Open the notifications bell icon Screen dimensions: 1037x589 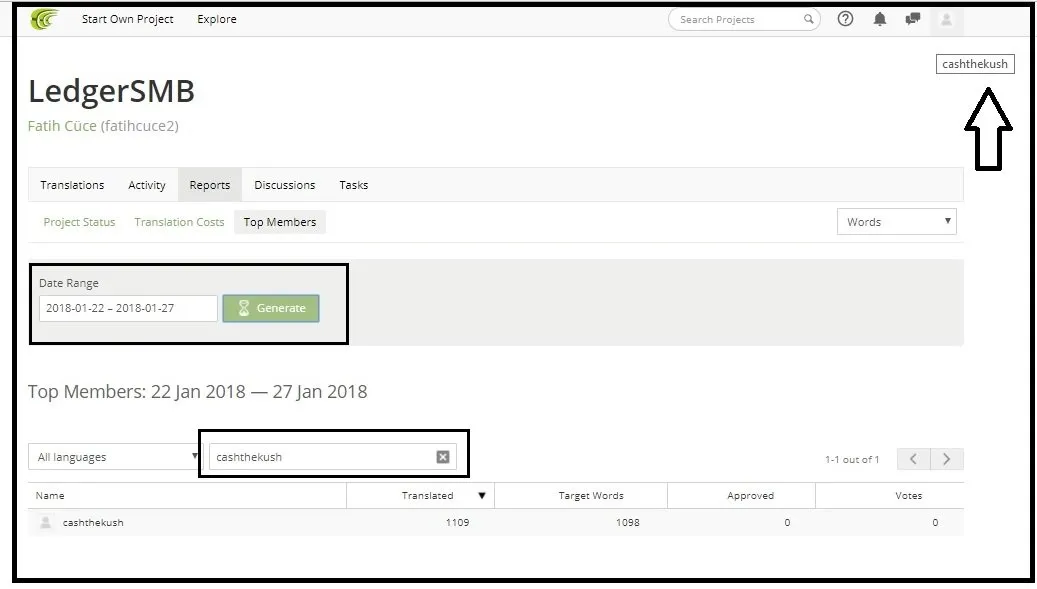[880, 19]
